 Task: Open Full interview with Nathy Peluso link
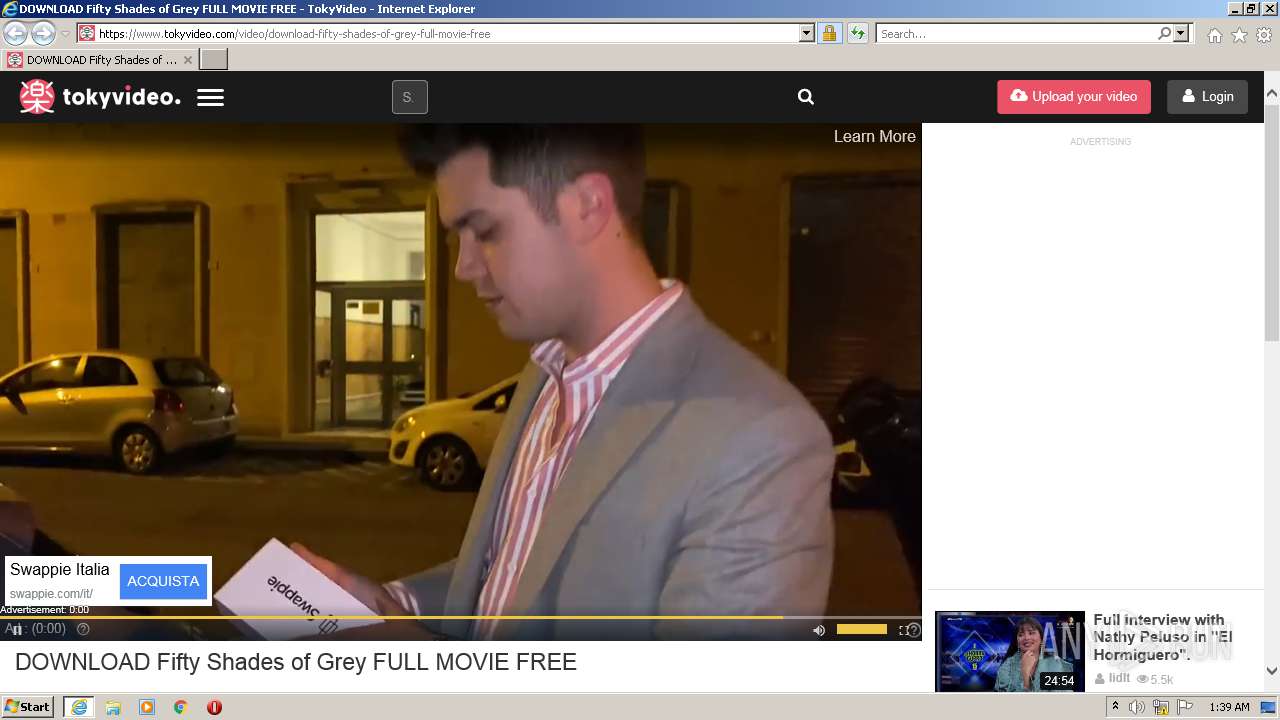tap(1163, 637)
